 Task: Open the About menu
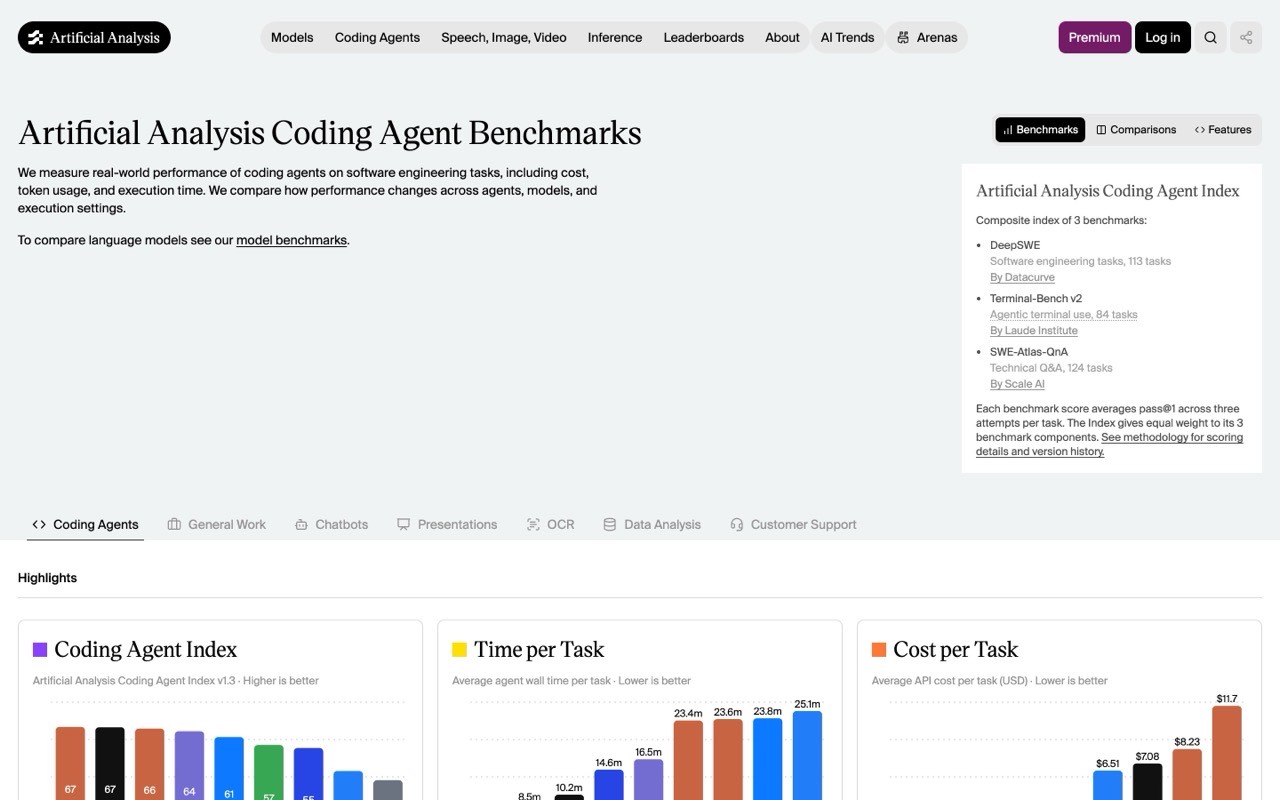click(782, 37)
